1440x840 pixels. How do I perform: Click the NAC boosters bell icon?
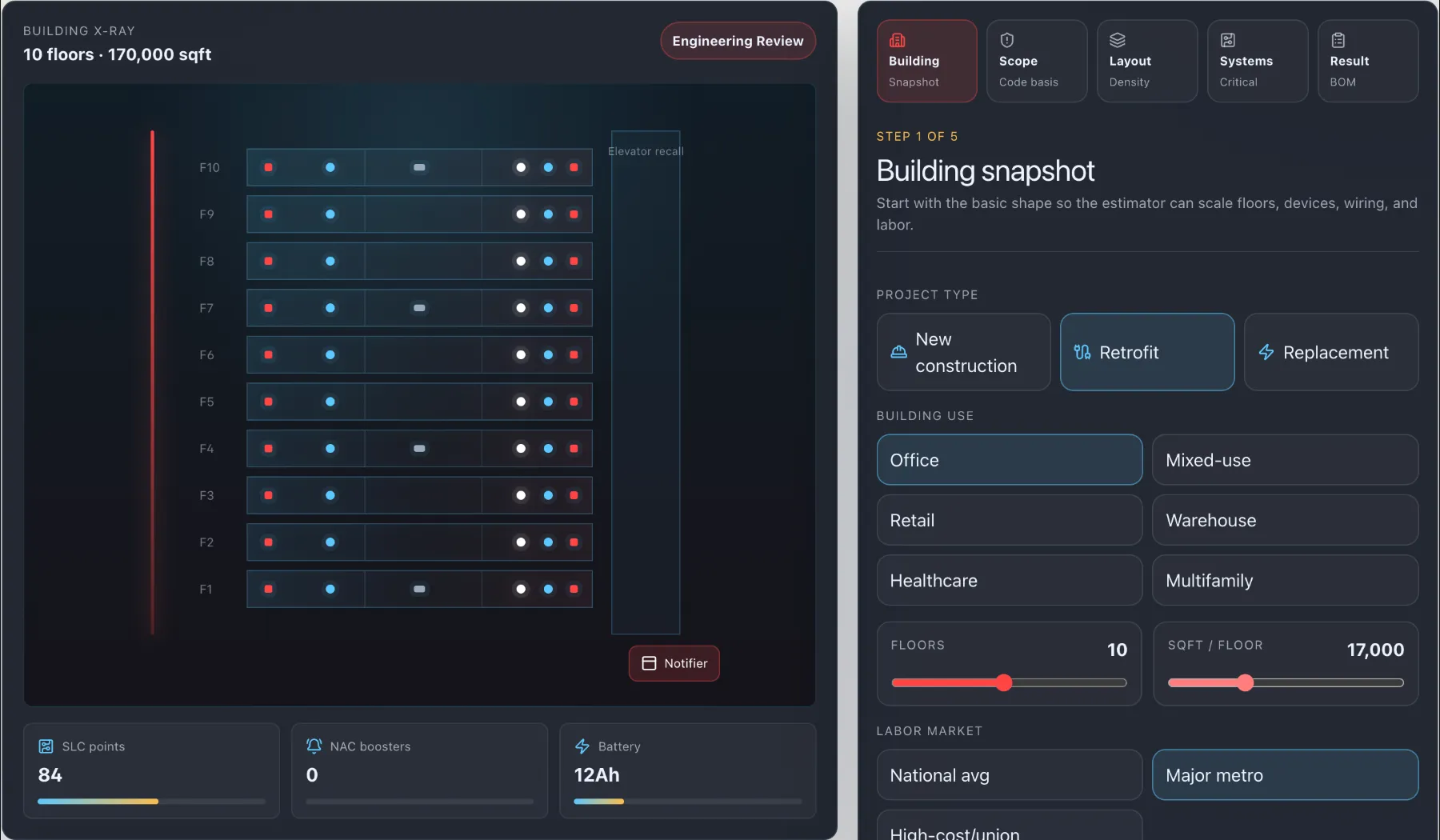pos(314,746)
